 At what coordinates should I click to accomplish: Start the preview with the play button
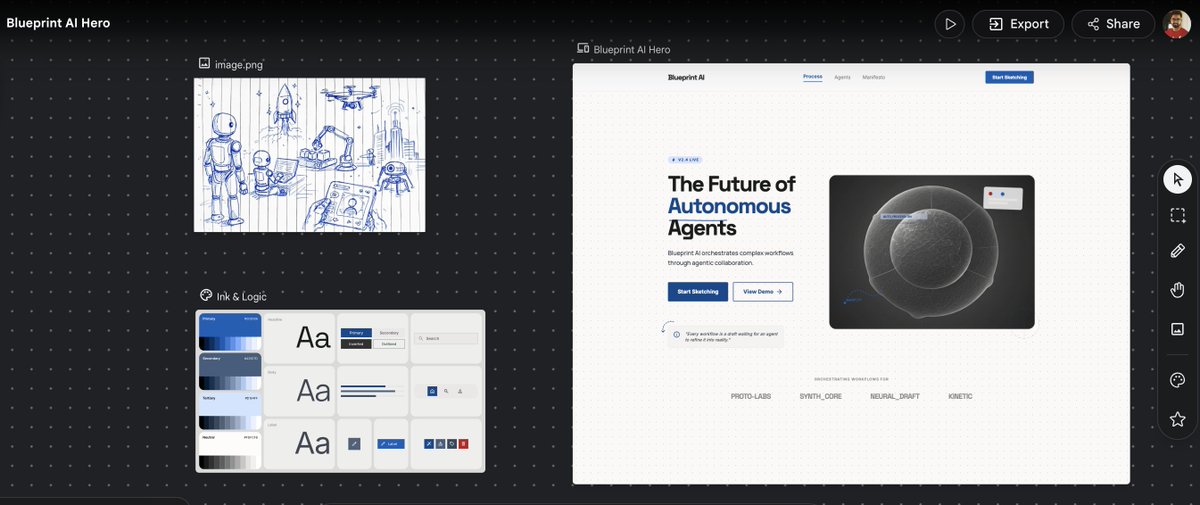[950, 24]
